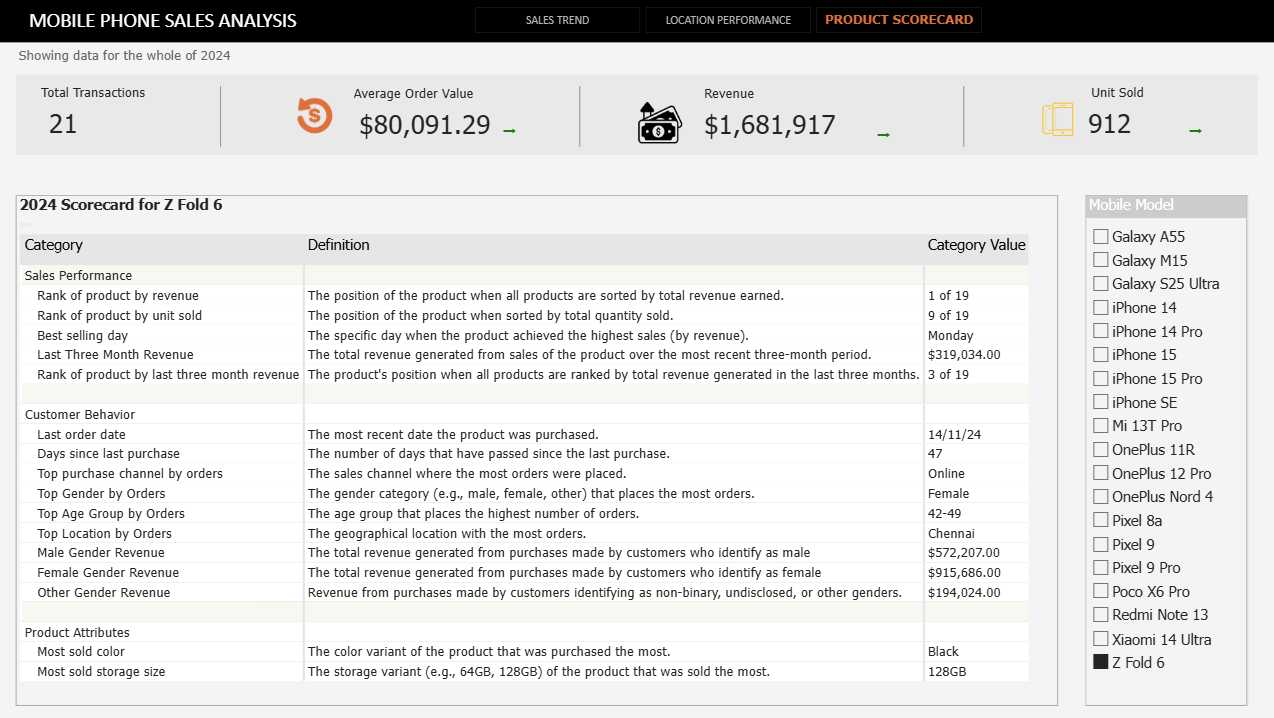The image size is (1274, 718).
Task: Check the iPhone 15 Pro checkbox
Action: (1101, 379)
